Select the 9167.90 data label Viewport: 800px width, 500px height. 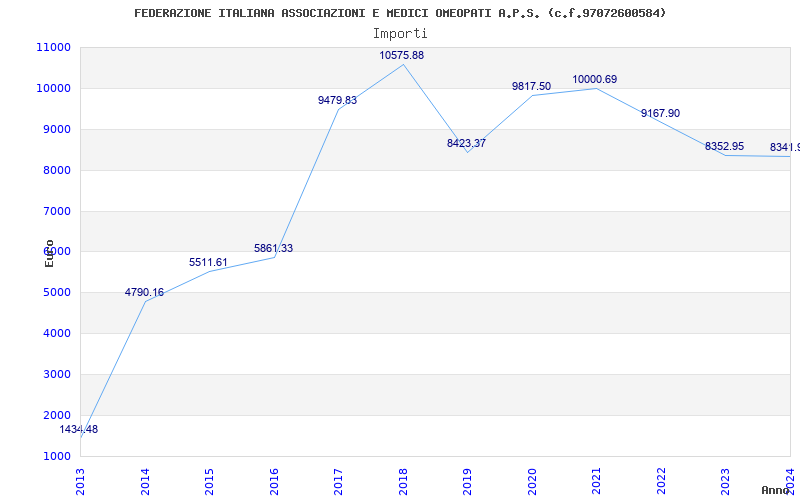click(660, 113)
